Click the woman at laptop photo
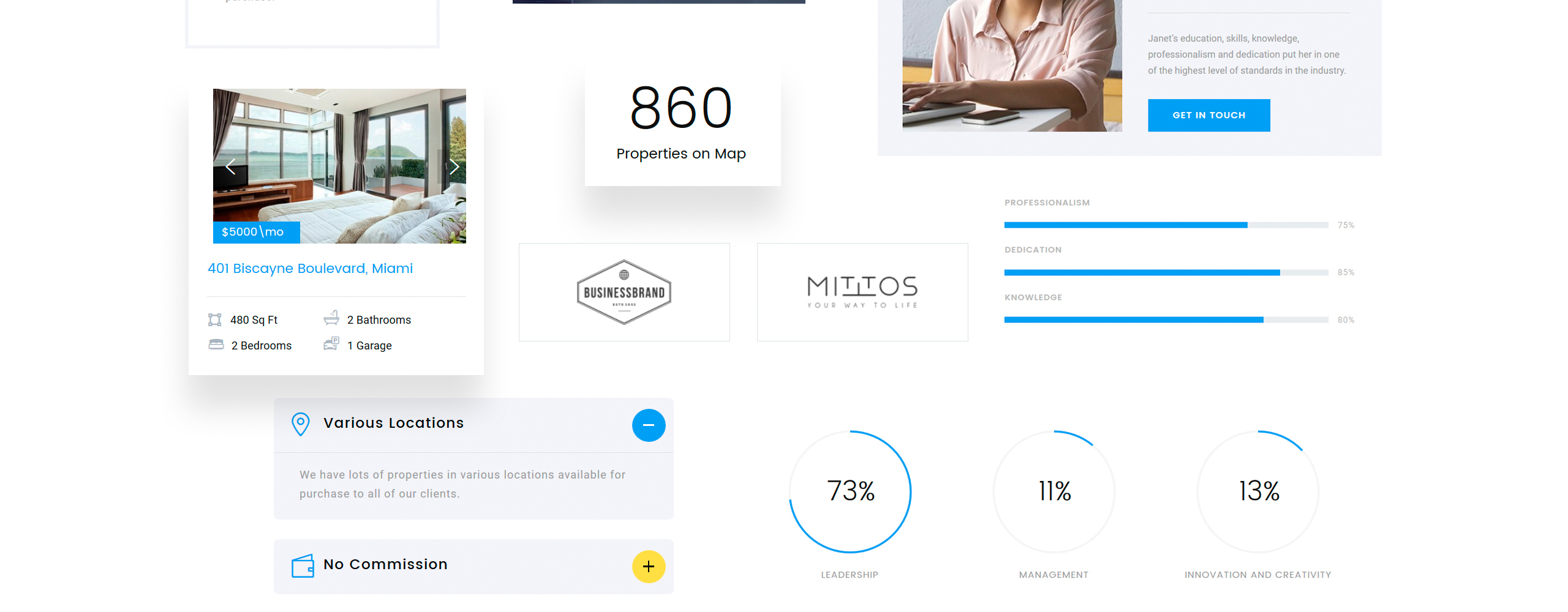Viewport: 1568px width, 612px height. click(1012, 65)
